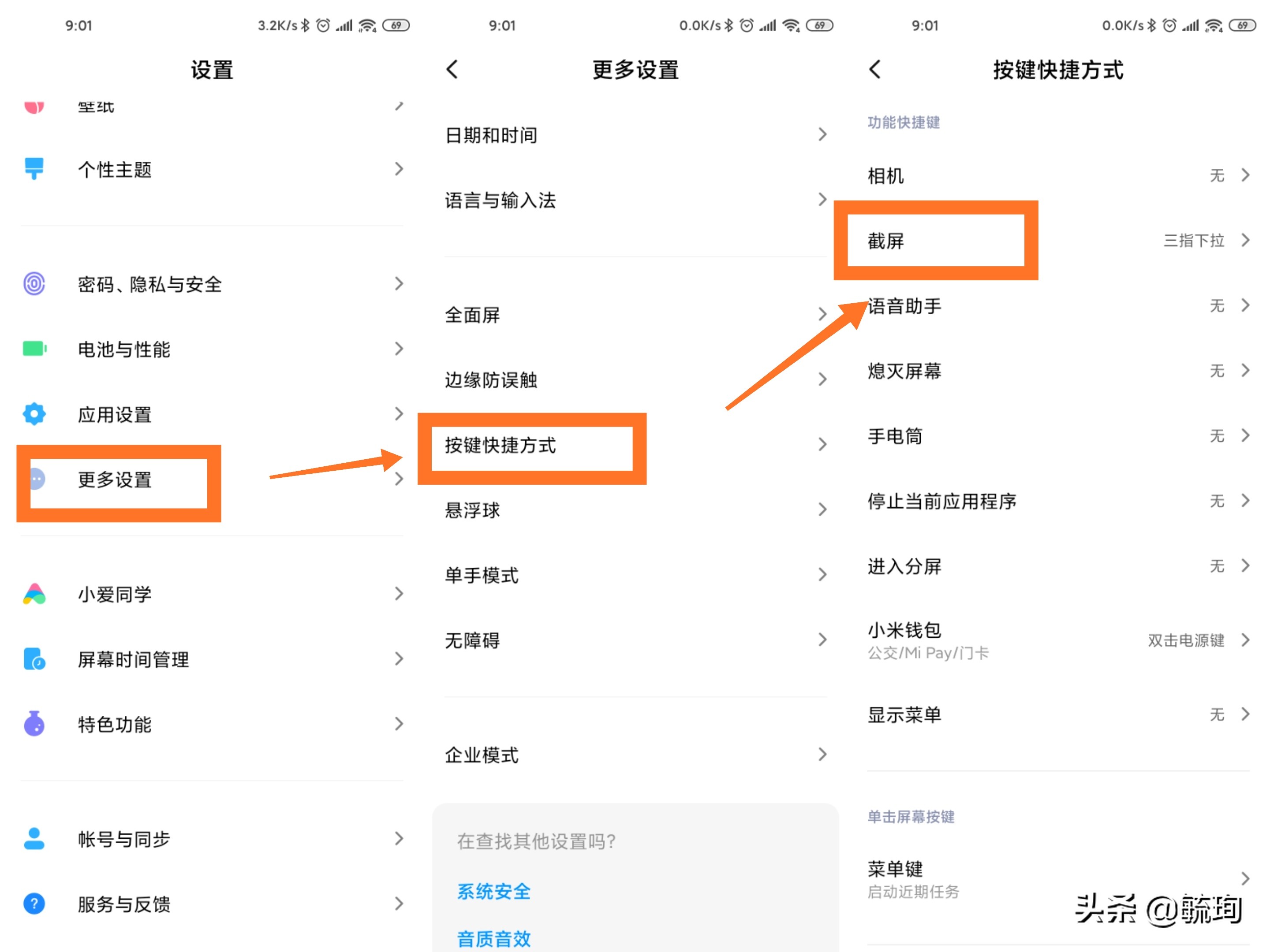Viewport: 1270px width, 952px height.
Task: Click the 密码、隐私与安全 lock icon
Action: [34, 283]
